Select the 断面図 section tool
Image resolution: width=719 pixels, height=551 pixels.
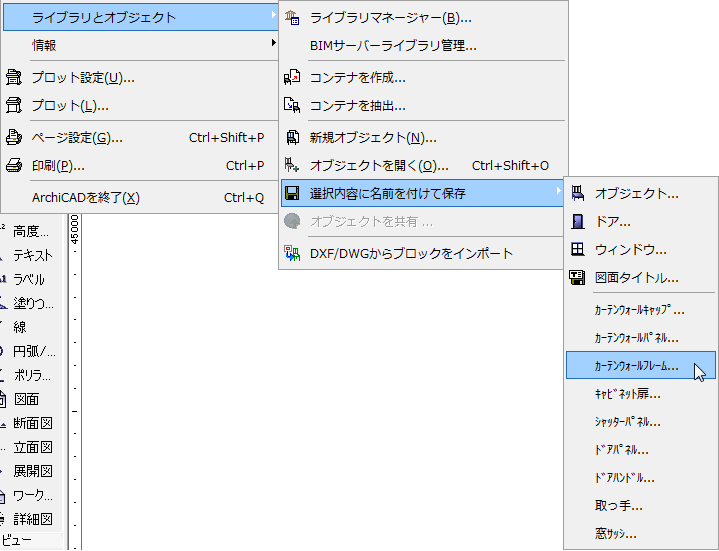click(x=30, y=423)
